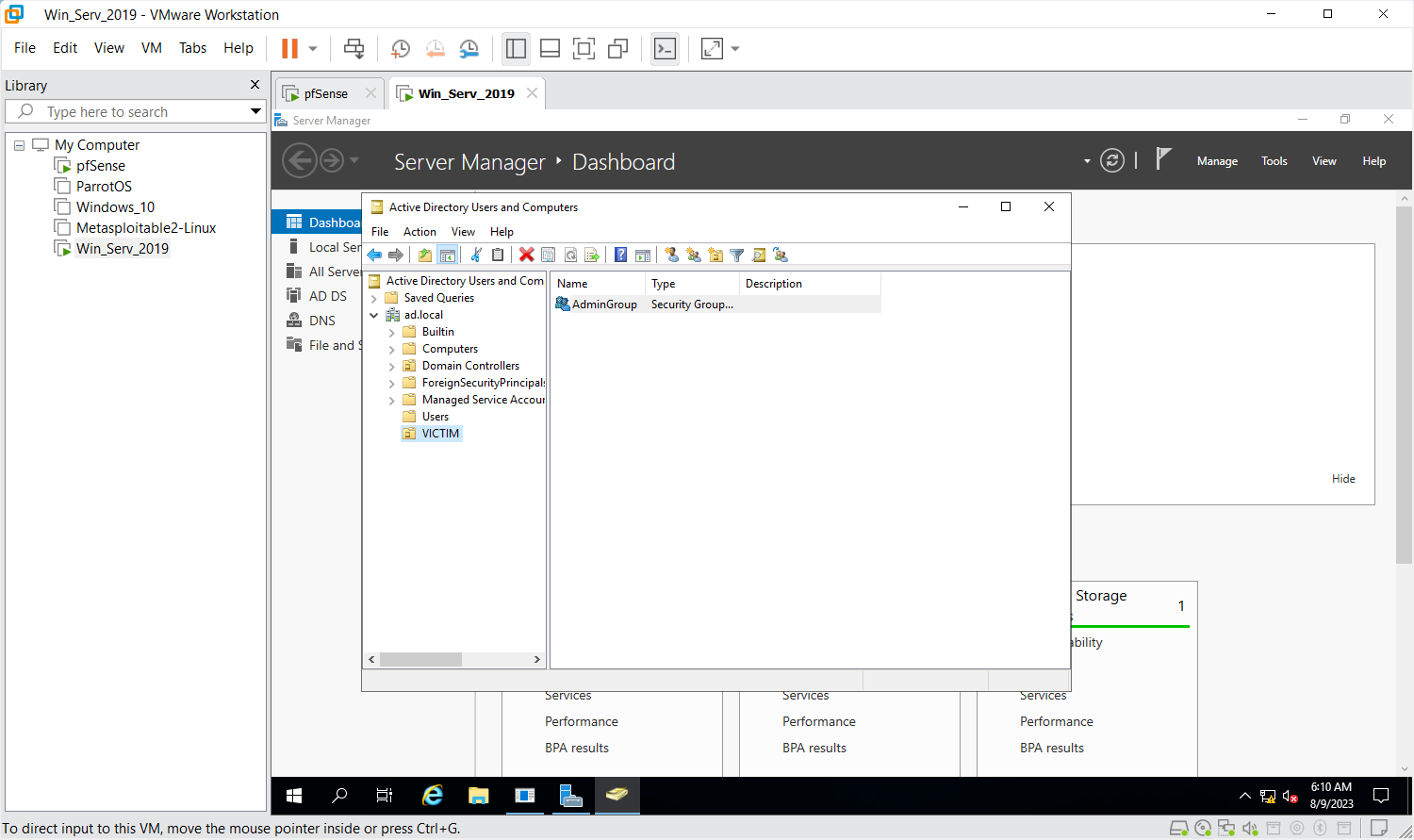Screen dimensions: 1414x840
Task: Expand the Managed Service Accounts node
Action: tap(392, 400)
